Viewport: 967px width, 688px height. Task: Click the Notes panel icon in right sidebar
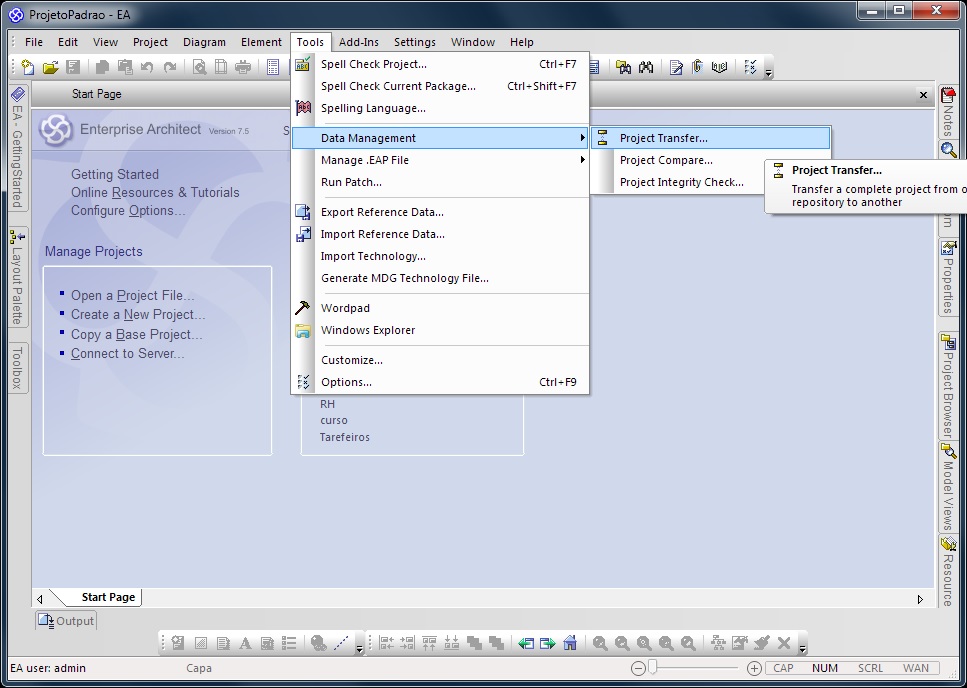pyautogui.click(x=948, y=96)
